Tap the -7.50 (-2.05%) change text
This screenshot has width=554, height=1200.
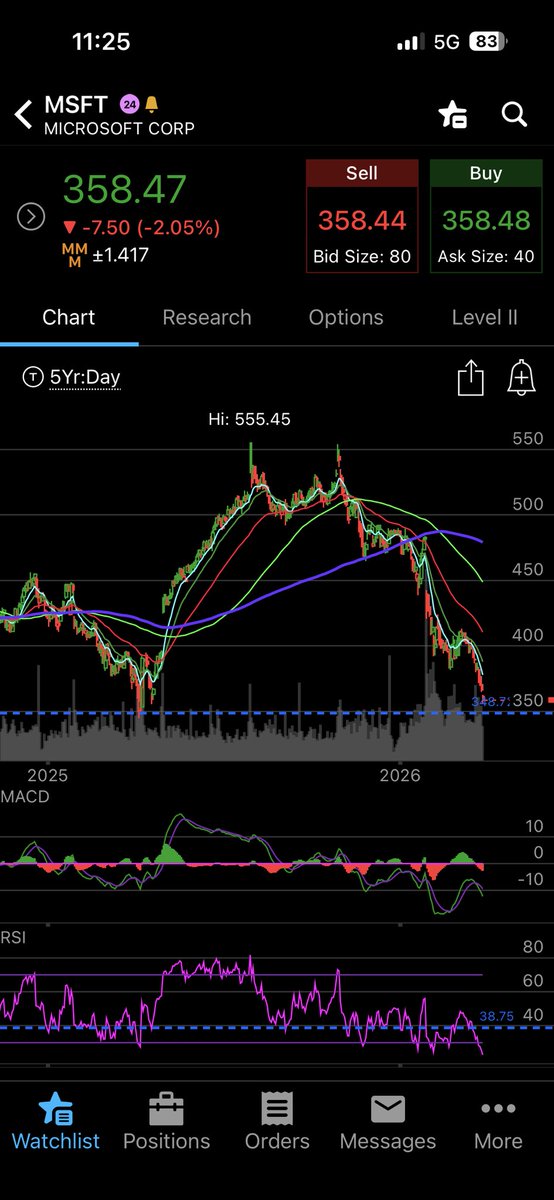pos(142,227)
